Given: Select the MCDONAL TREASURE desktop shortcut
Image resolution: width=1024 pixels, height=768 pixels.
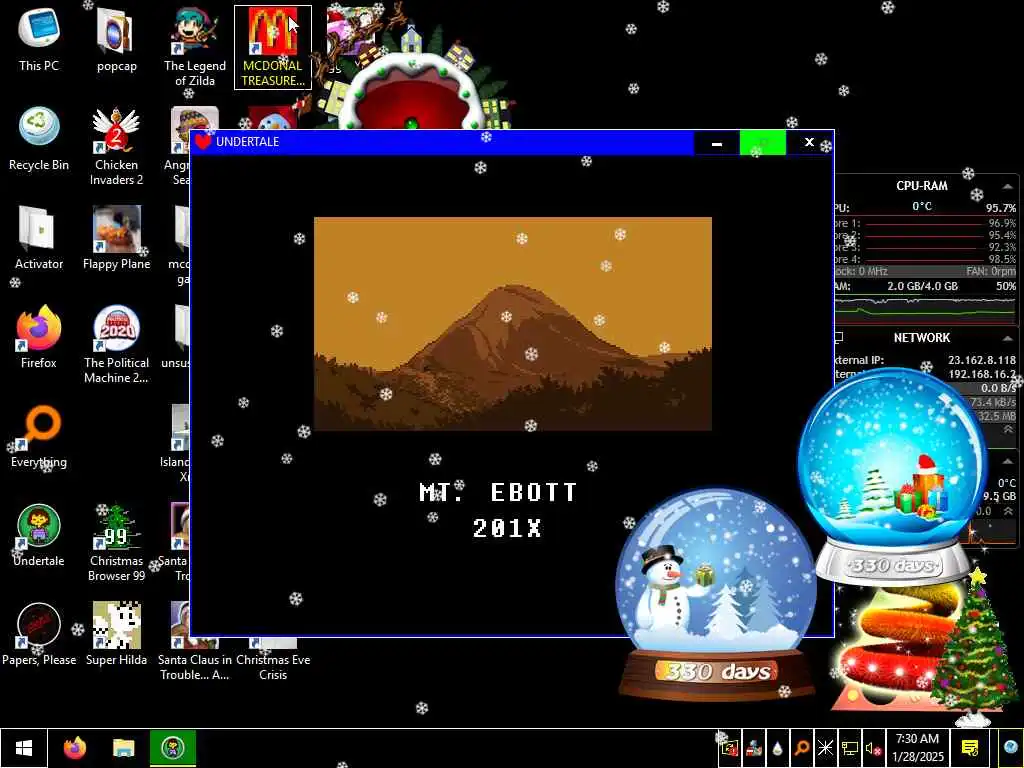Looking at the screenshot, I should tap(273, 47).
